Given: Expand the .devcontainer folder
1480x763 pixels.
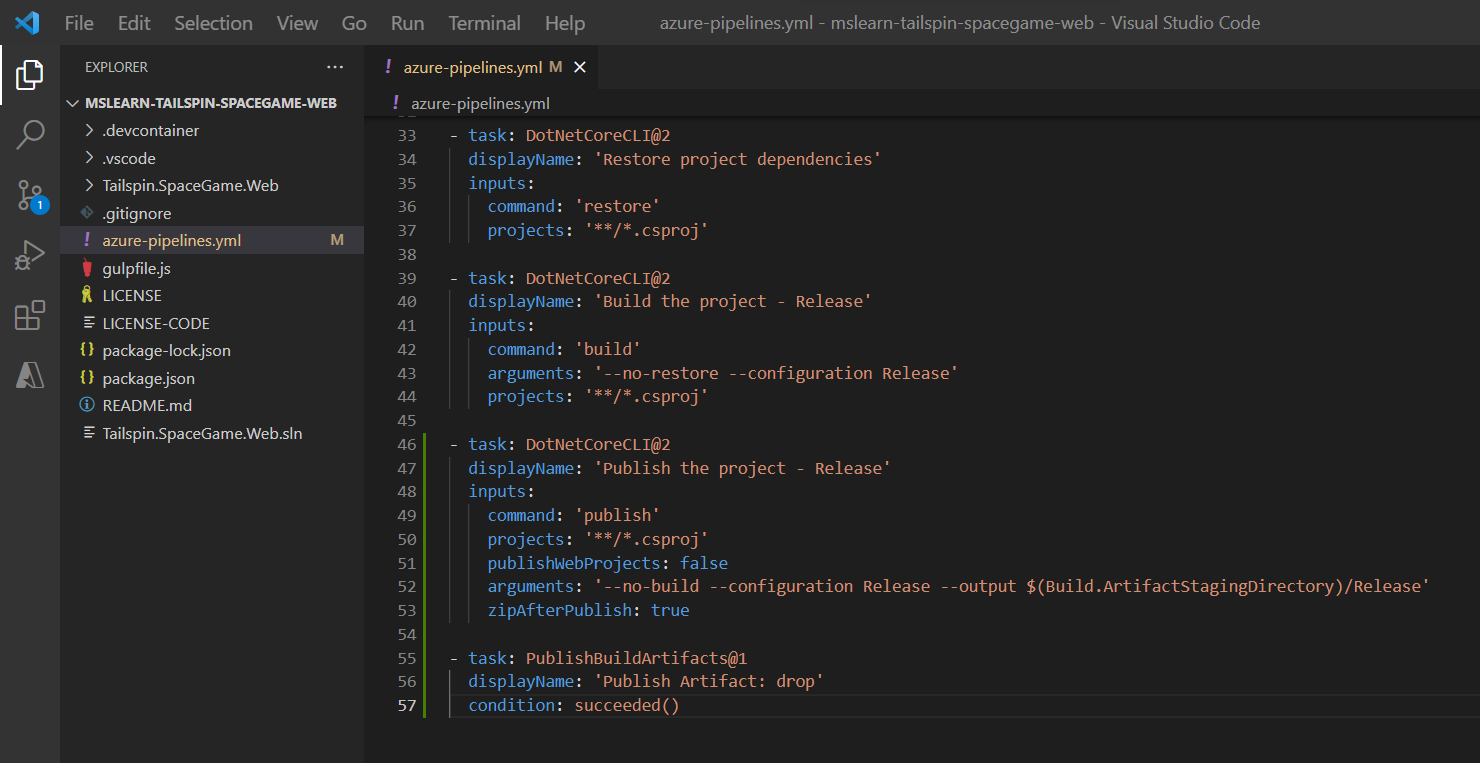Looking at the screenshot, I should click(90, 131).
